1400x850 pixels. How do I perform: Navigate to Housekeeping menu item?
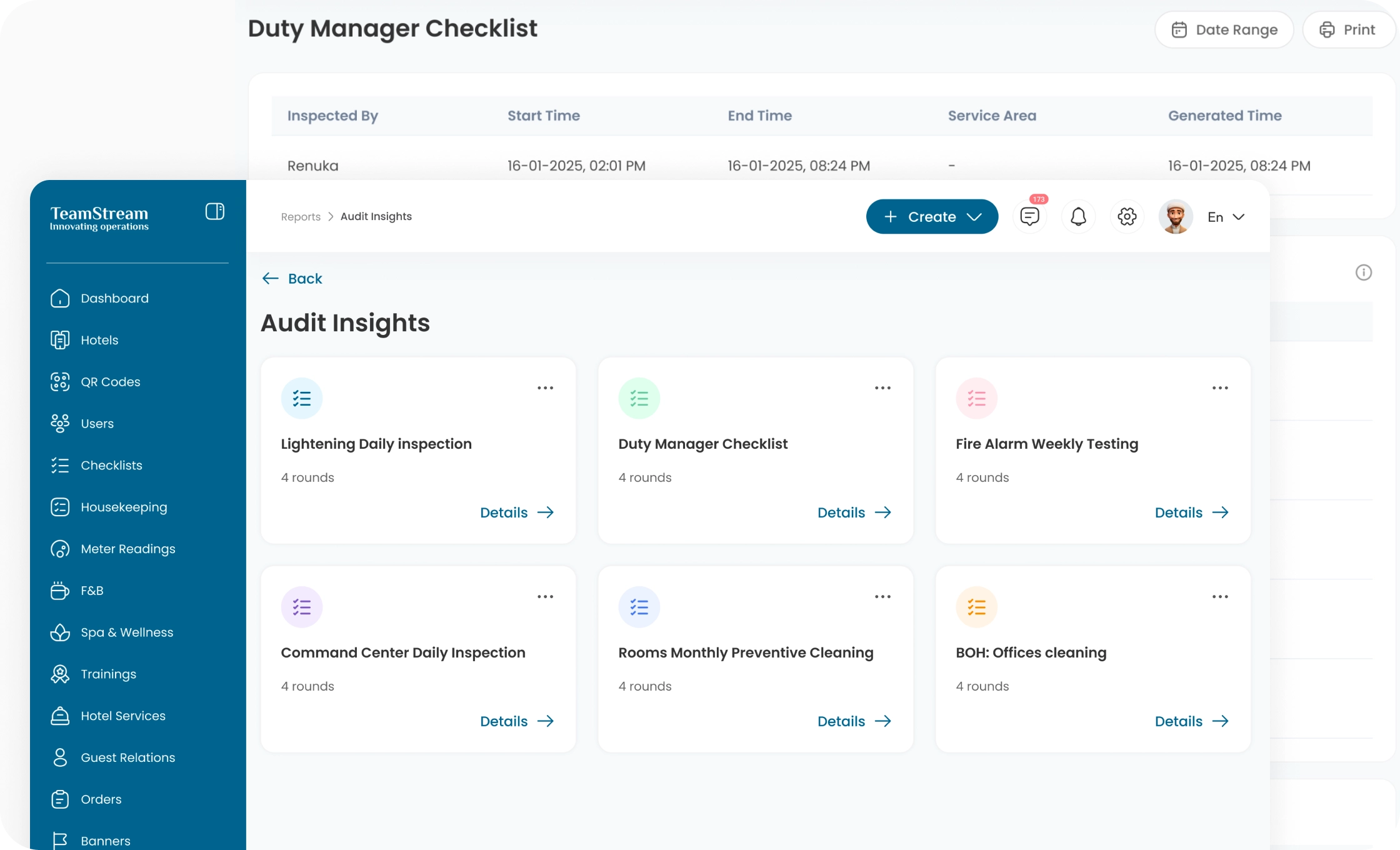pyautogui.click(x=124, y=507)
